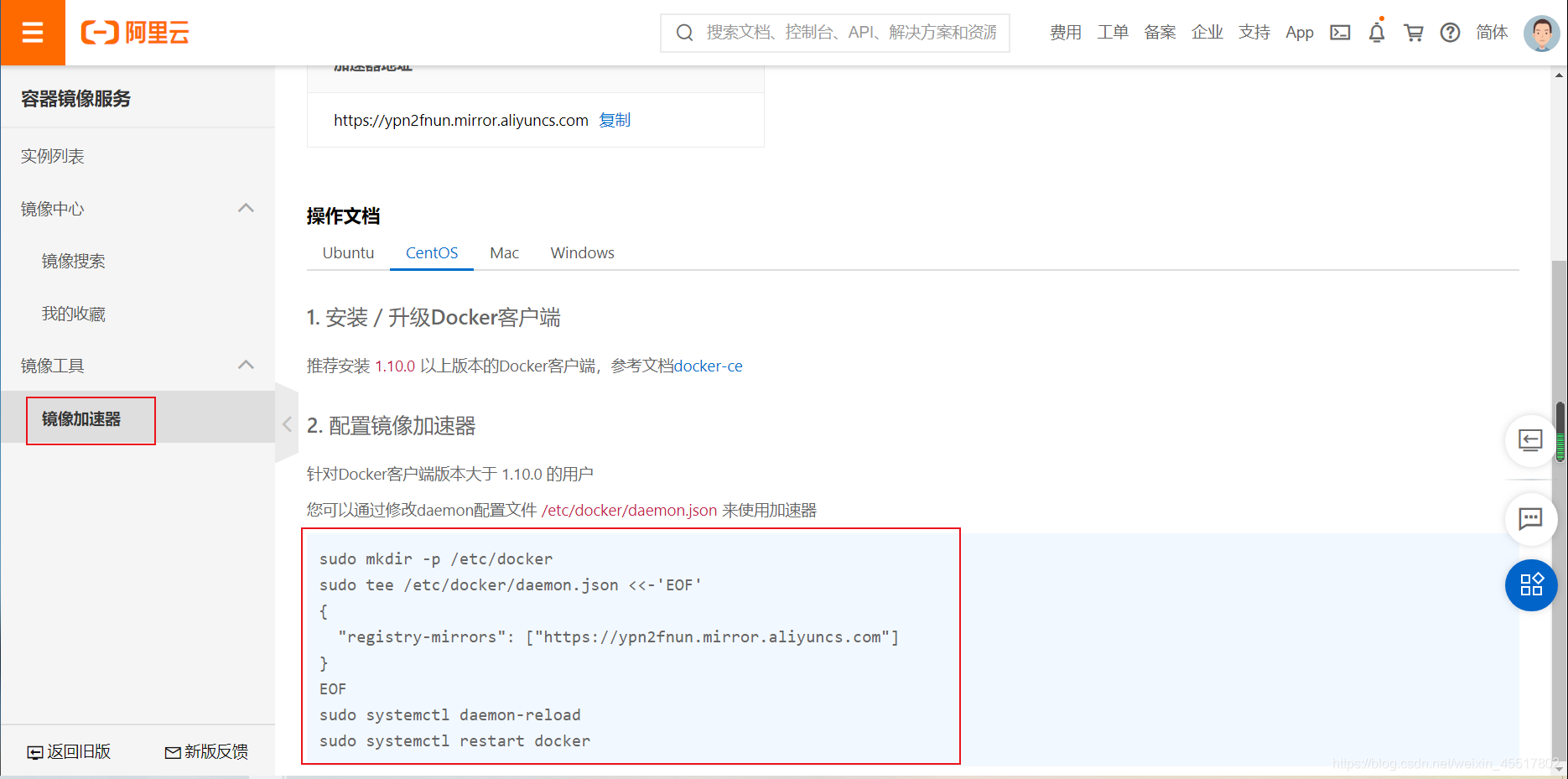Open the user avatar menu

(x=1541, y=33)
